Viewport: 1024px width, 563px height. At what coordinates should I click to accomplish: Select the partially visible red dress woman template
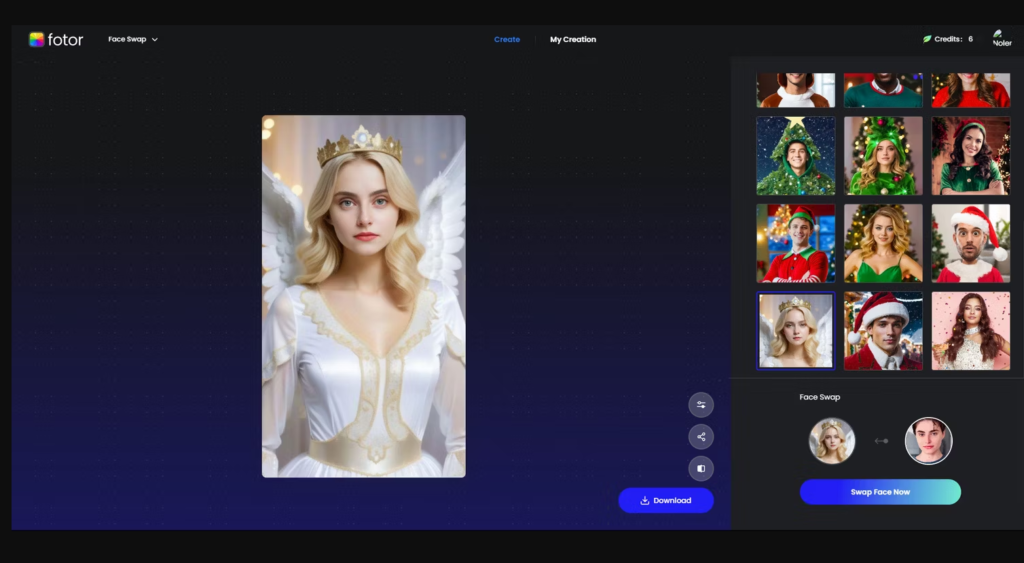(x=970, y=90)
